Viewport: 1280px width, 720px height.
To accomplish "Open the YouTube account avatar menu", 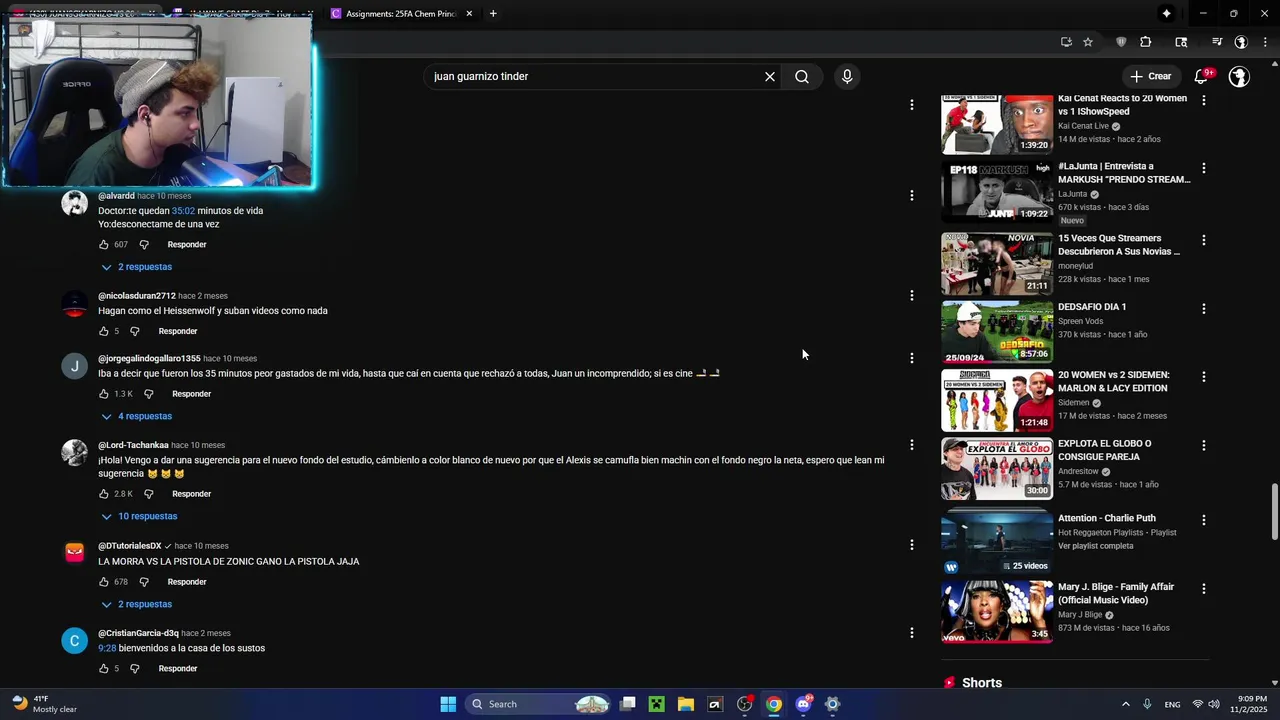I will point(1239,76).
